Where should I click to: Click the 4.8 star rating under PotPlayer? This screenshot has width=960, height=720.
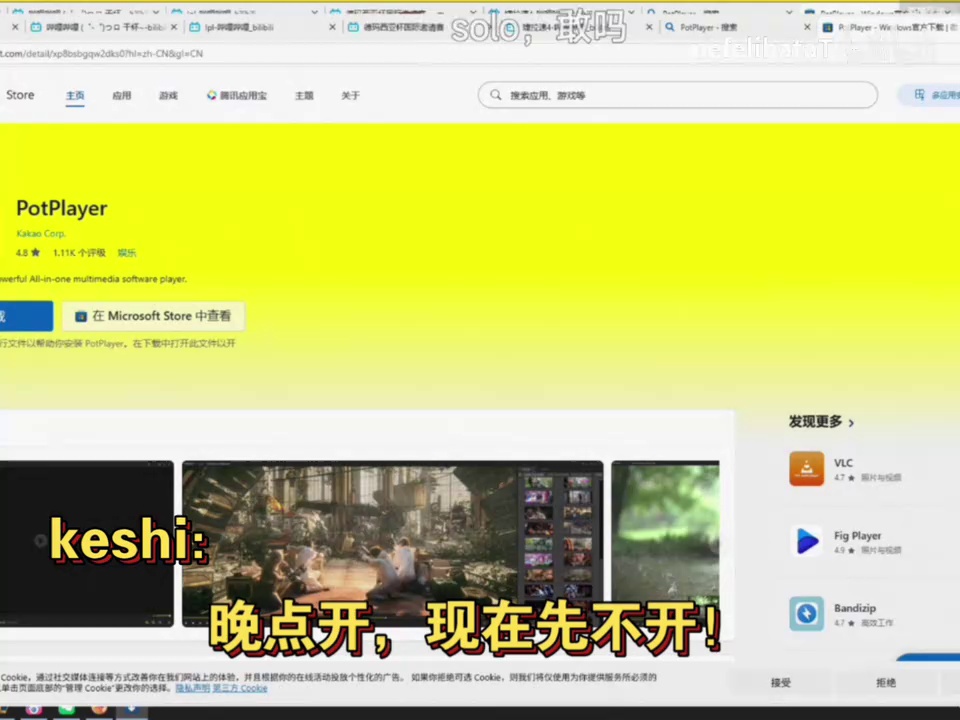28,253
